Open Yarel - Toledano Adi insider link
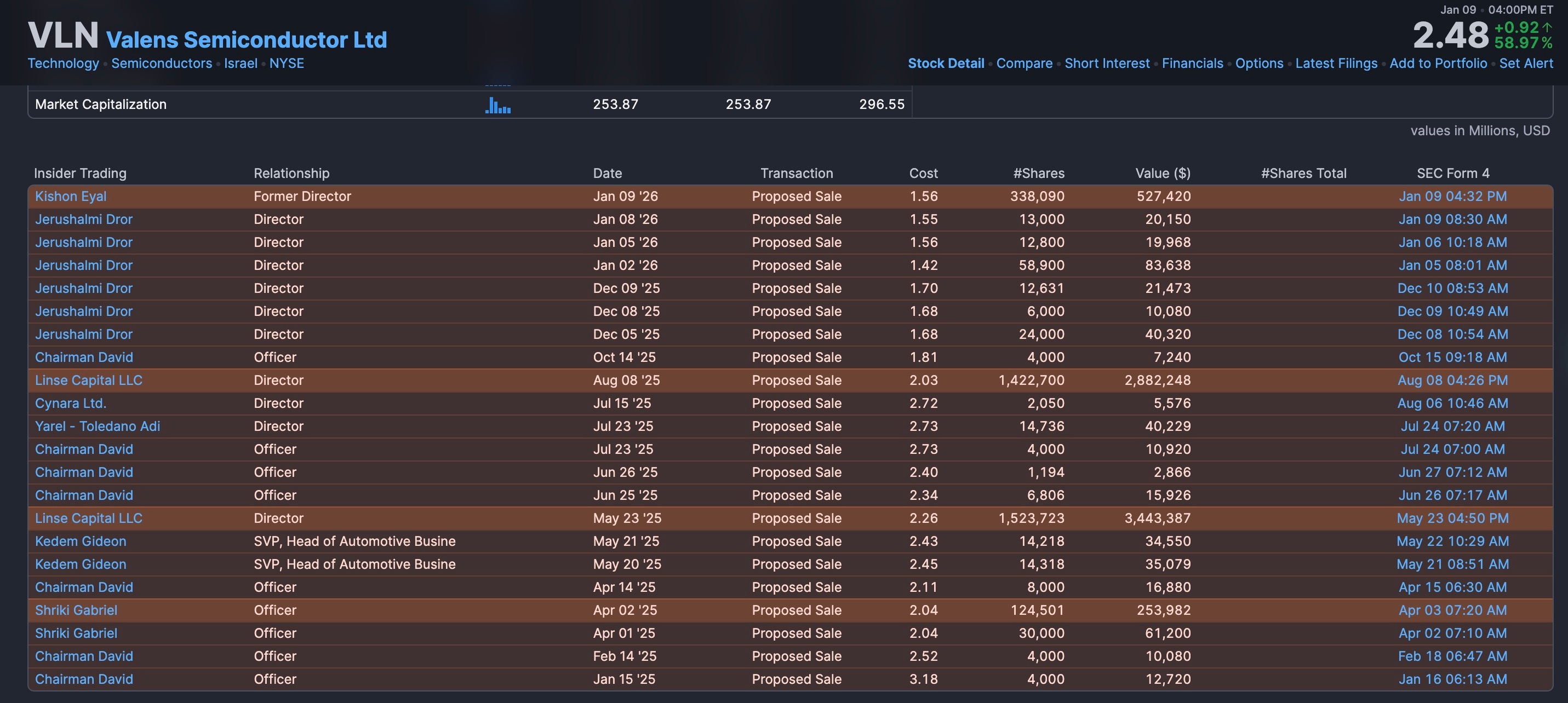 click(x=98, y=427)
